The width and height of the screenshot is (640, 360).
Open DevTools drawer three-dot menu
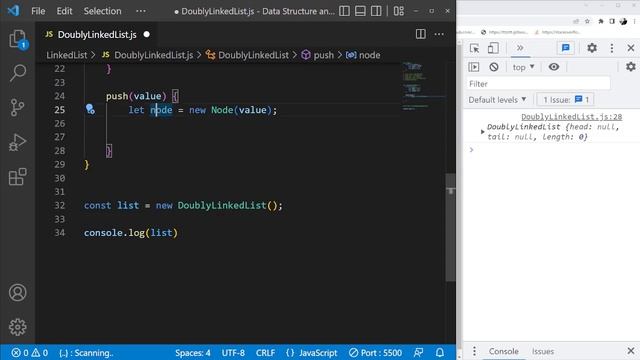click(x=474, y=351)
